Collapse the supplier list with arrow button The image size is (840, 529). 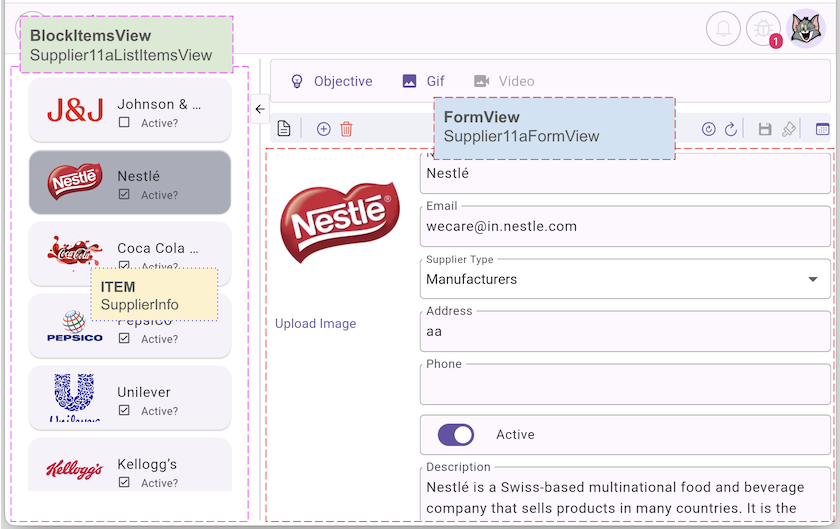[259, 109]
